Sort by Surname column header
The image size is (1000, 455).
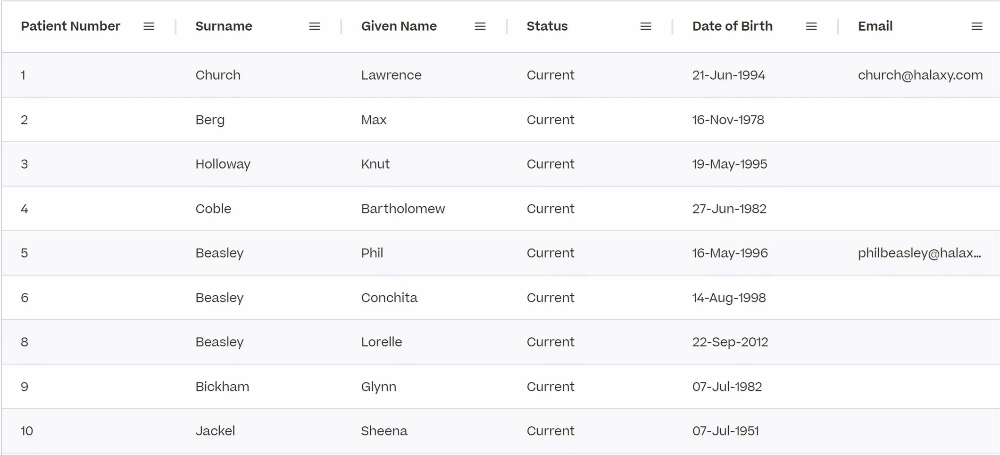(x=224, y=26)
